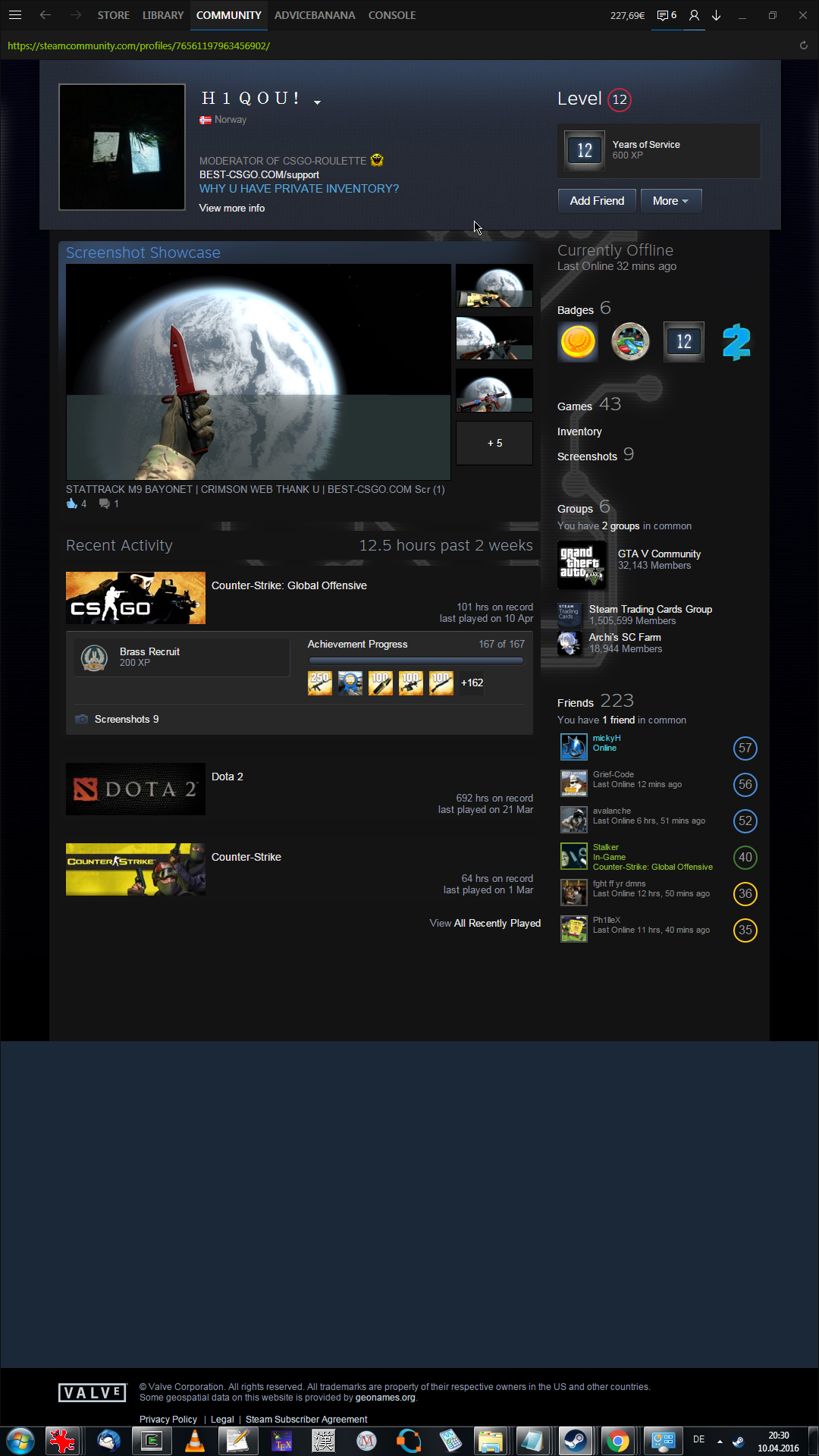Click the CS:GO achievement progress bar
Image resolution: width=819 pixels, height=1456 pixels.
[416, 661]
